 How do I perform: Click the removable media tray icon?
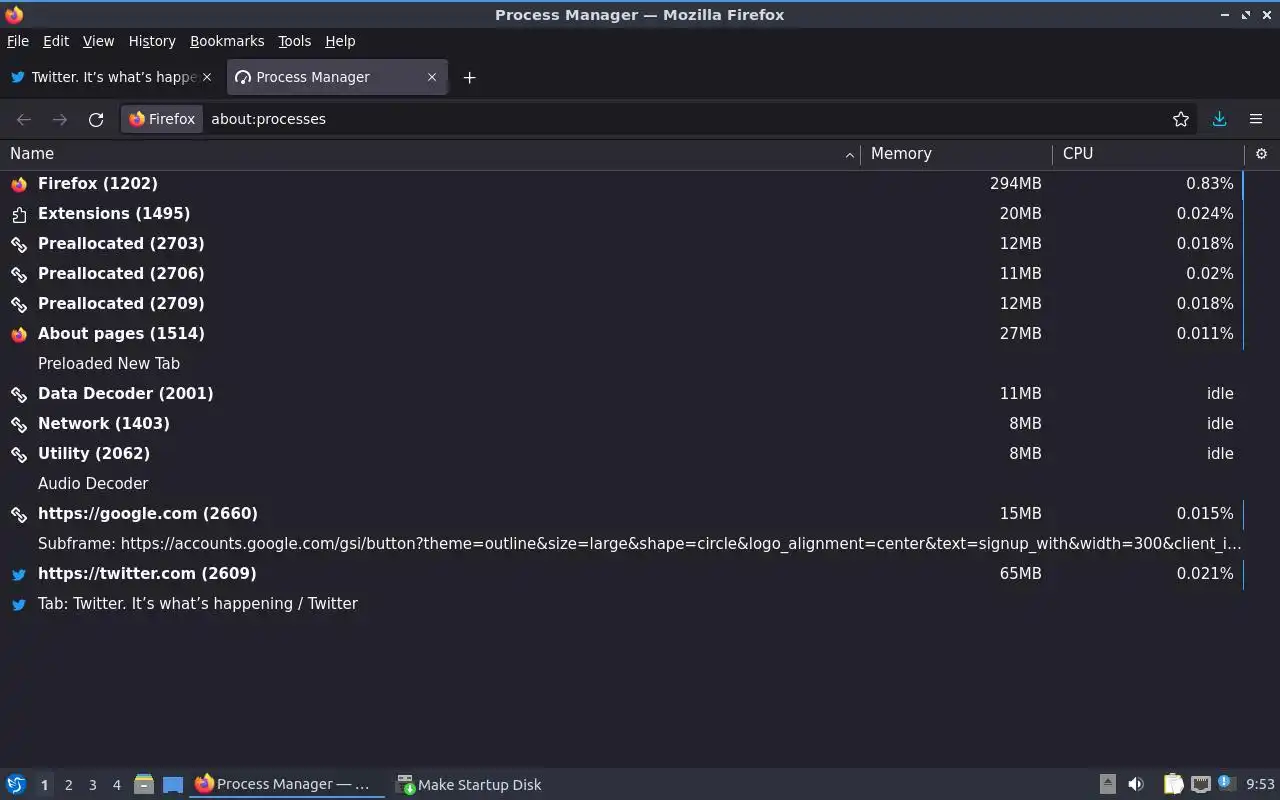coord(1107,784)
